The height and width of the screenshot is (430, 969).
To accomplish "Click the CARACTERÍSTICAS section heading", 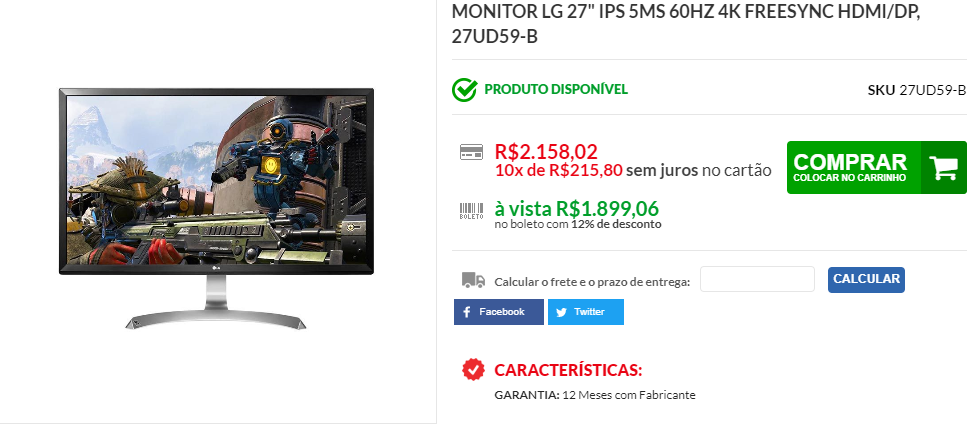I will coord(568,371).
